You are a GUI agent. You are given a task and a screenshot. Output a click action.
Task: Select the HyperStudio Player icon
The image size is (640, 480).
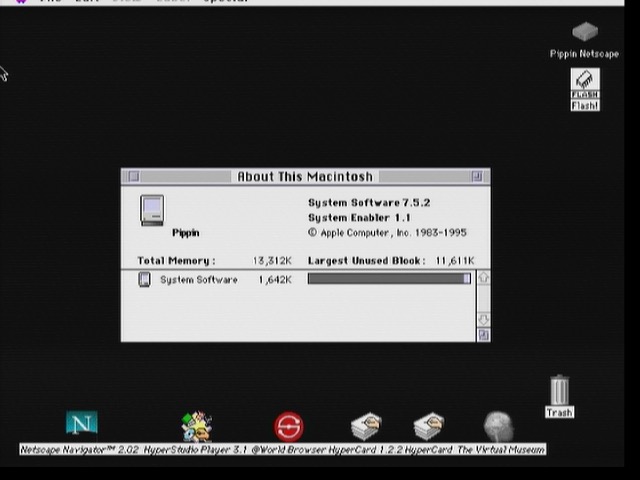tap(197, 426)
